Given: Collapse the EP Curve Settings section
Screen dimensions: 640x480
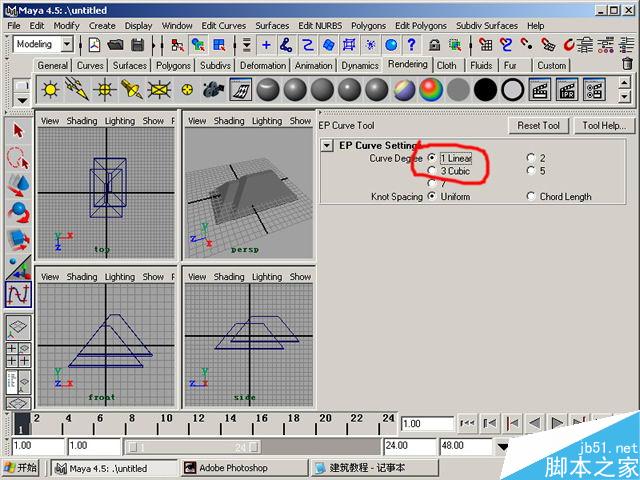Looking at the screenshot, I should click(x=327, y=146).
